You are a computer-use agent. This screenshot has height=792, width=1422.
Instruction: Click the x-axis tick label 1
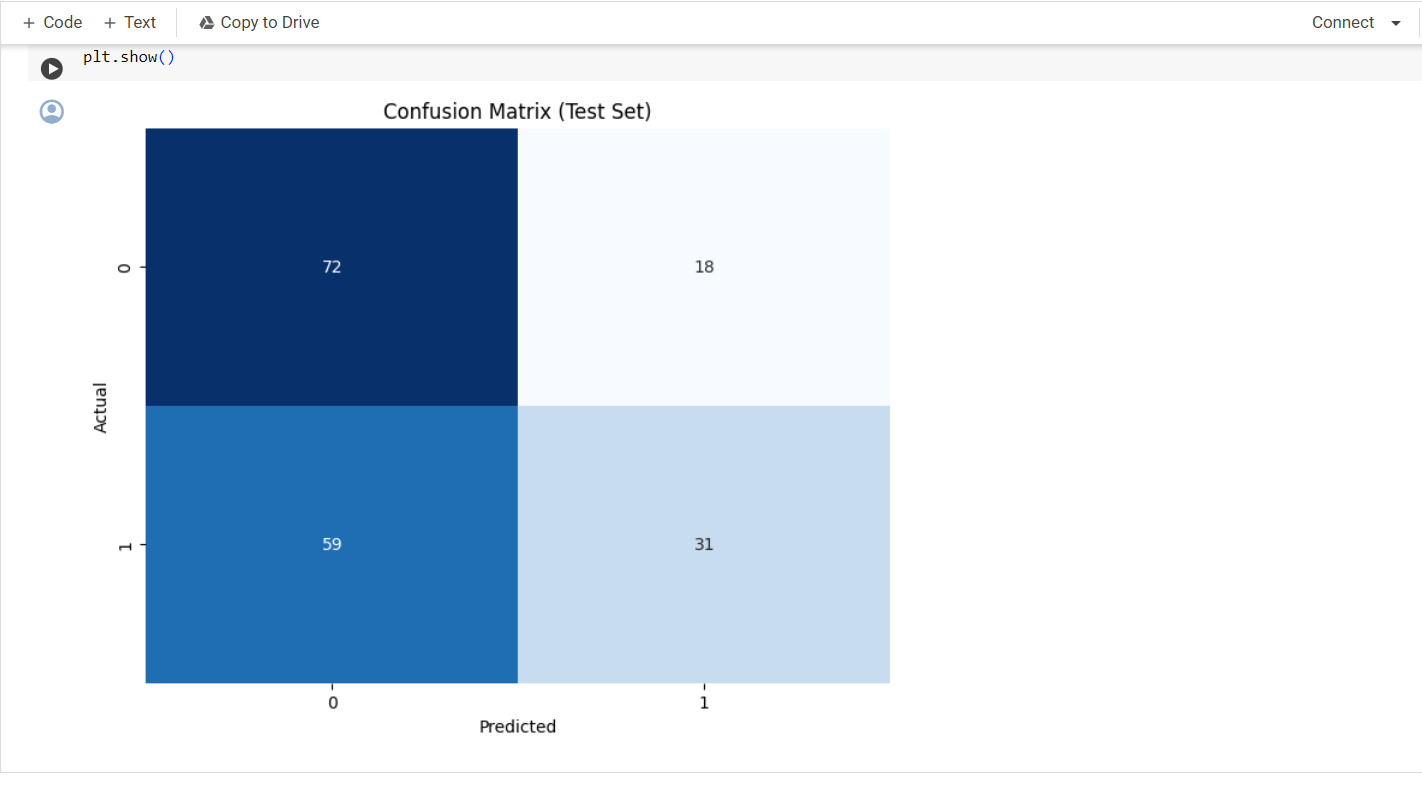[704, 702]
